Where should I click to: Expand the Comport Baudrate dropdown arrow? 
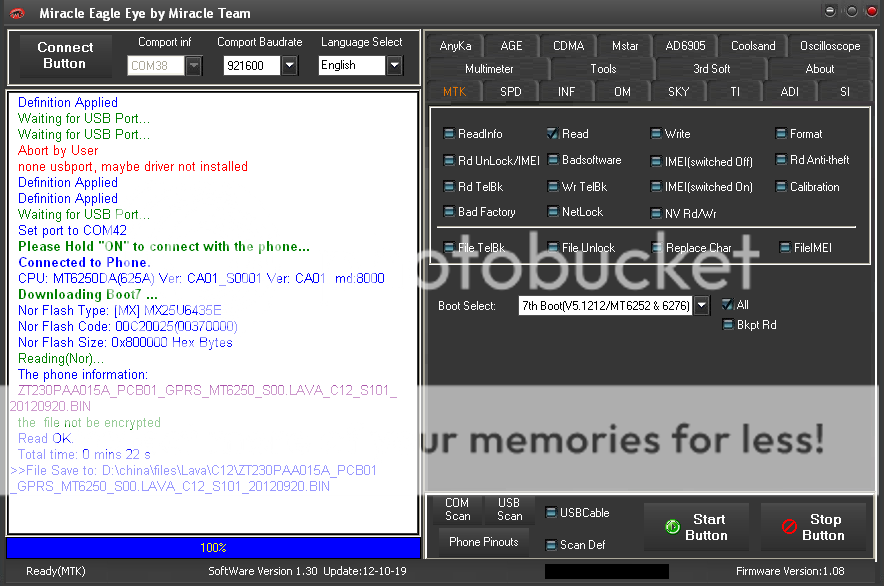pyautogui.click(x=290, y=66)
